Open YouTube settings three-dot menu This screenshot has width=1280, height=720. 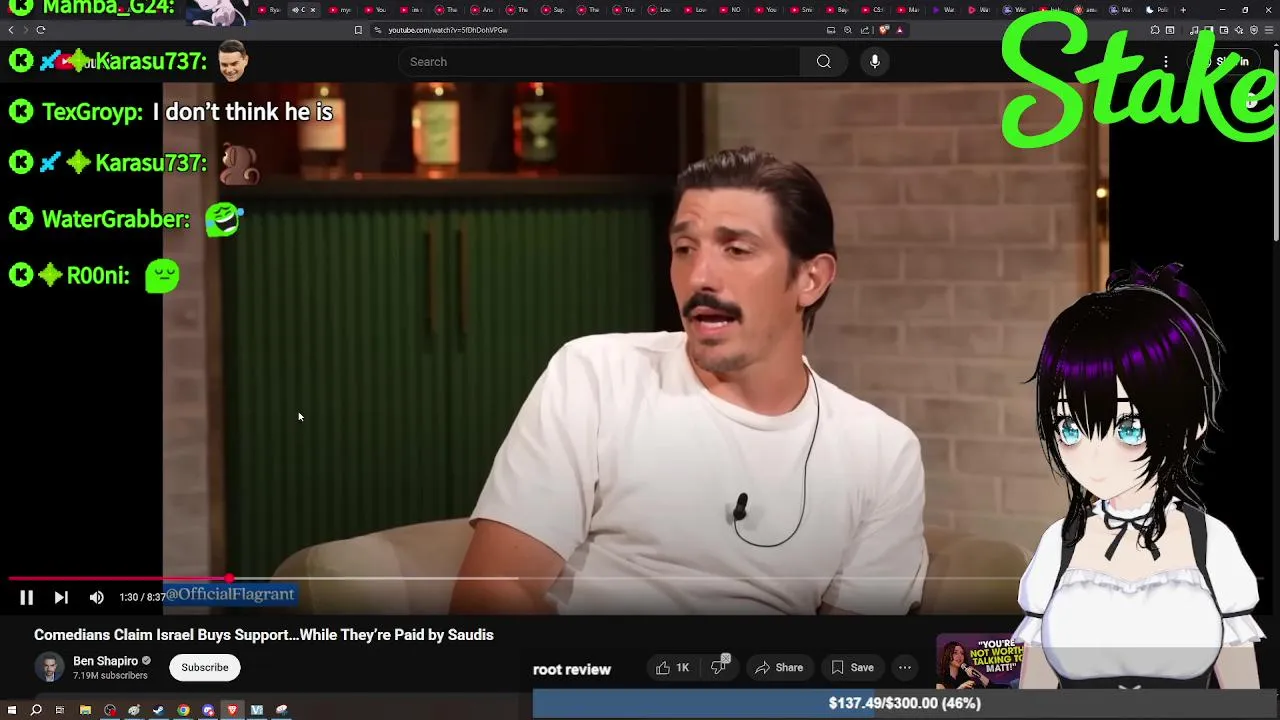(1166, 62)
